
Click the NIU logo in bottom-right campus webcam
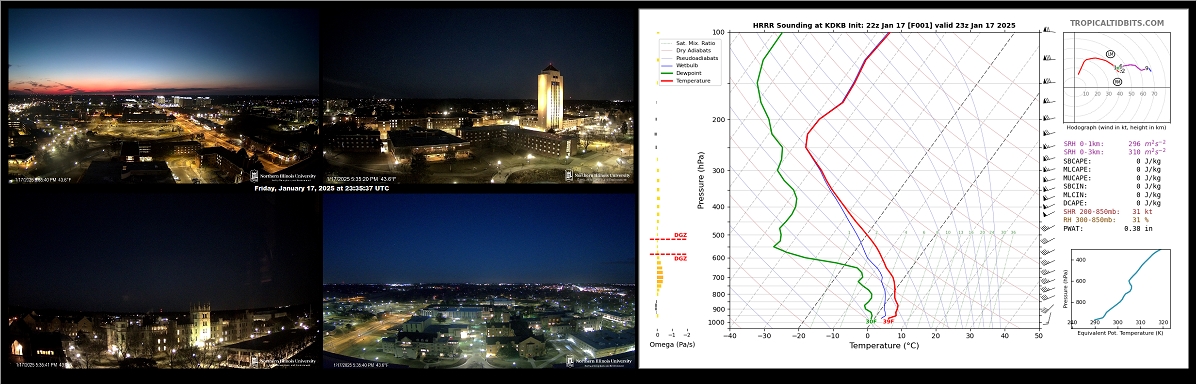pyautogui.click(x=598, y=361)
